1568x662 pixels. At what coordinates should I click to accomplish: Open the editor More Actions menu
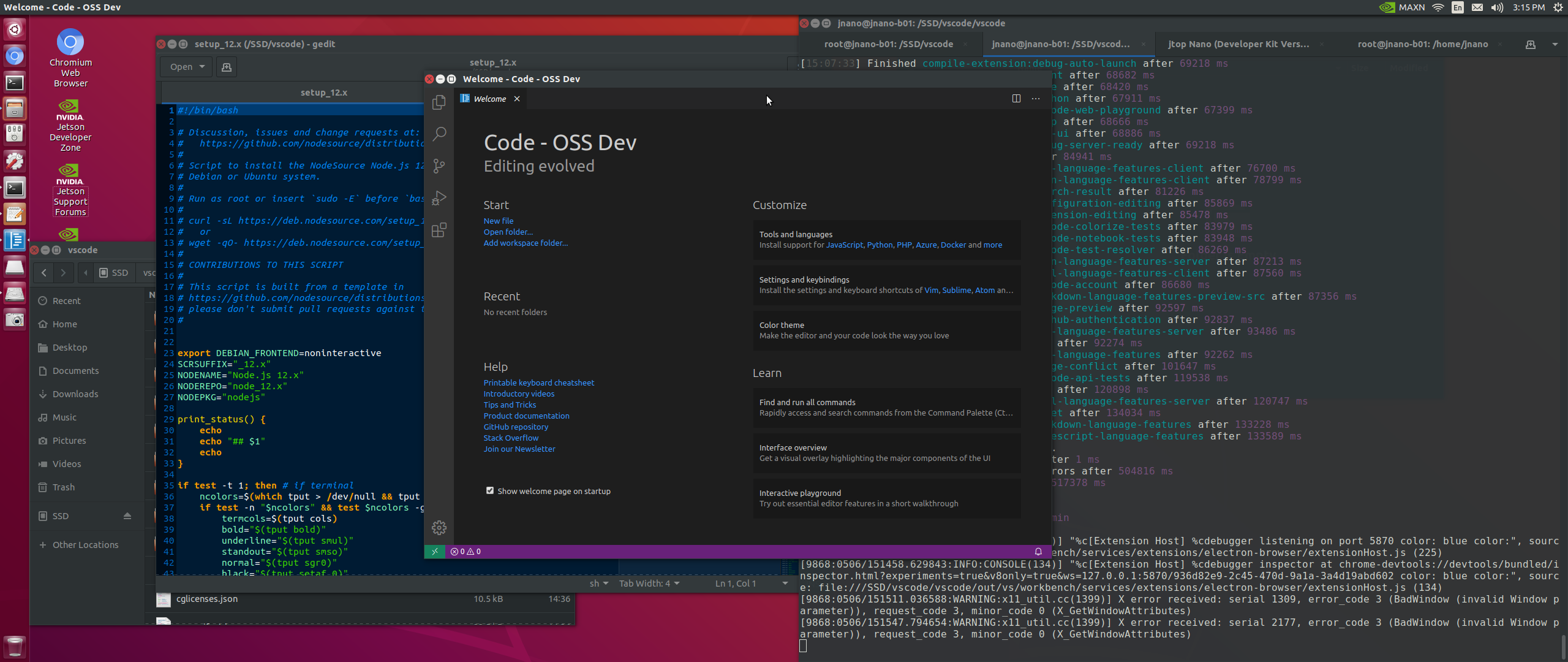[1036, 99]
